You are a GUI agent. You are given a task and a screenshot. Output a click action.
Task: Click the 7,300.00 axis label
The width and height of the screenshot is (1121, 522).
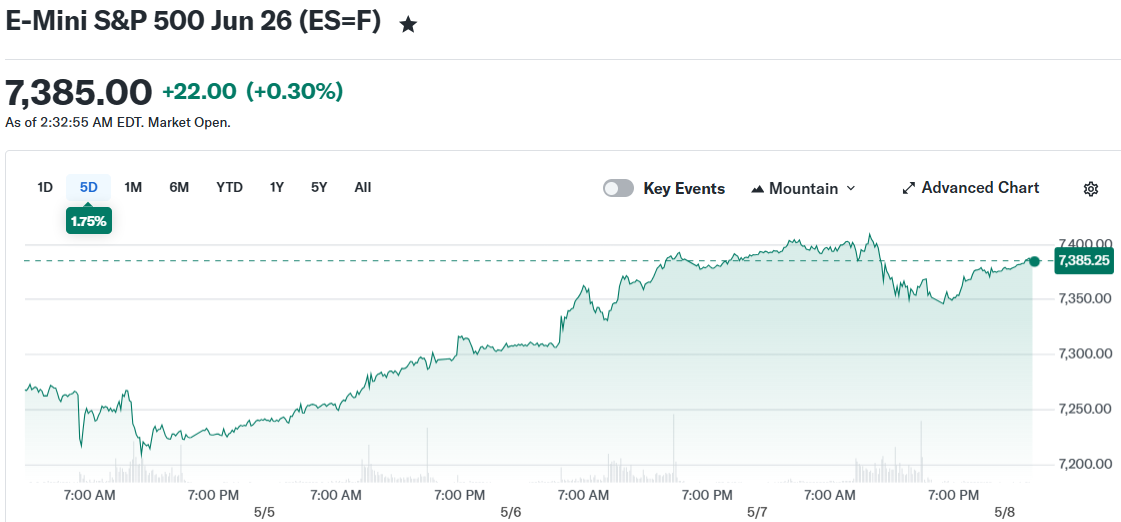(1085, 354)
